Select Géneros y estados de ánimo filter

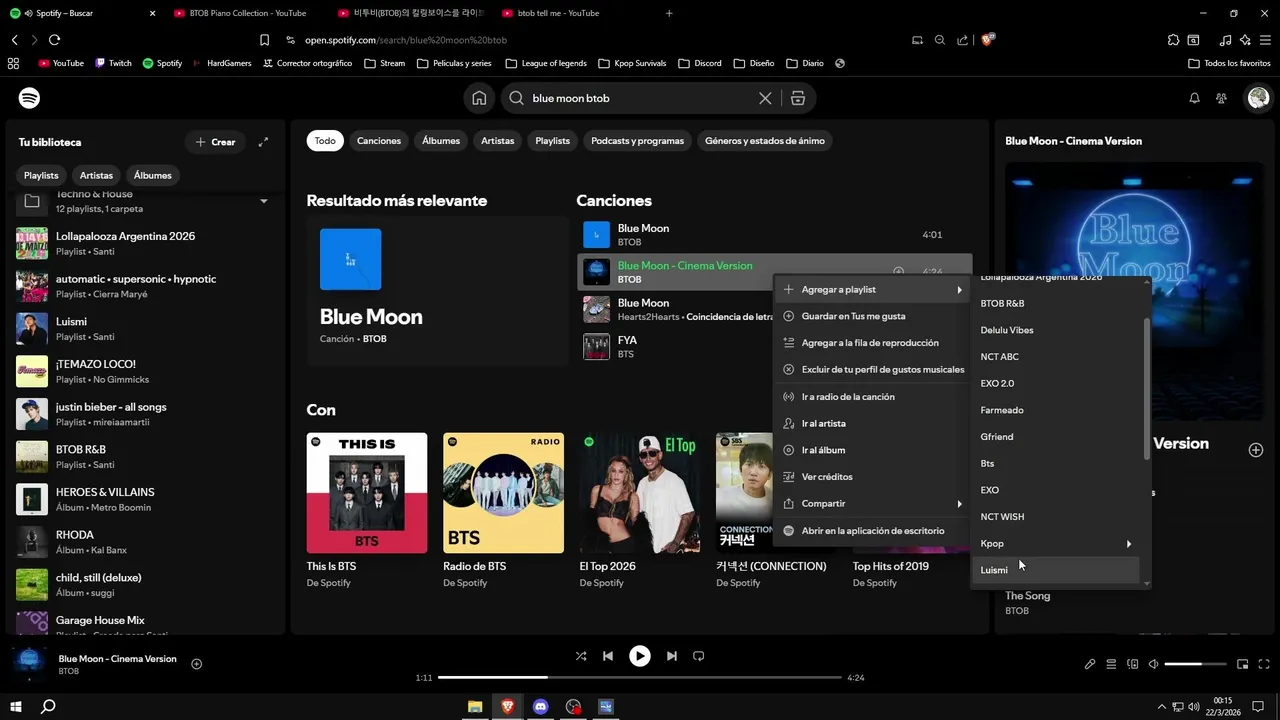(x=765, y=141)
